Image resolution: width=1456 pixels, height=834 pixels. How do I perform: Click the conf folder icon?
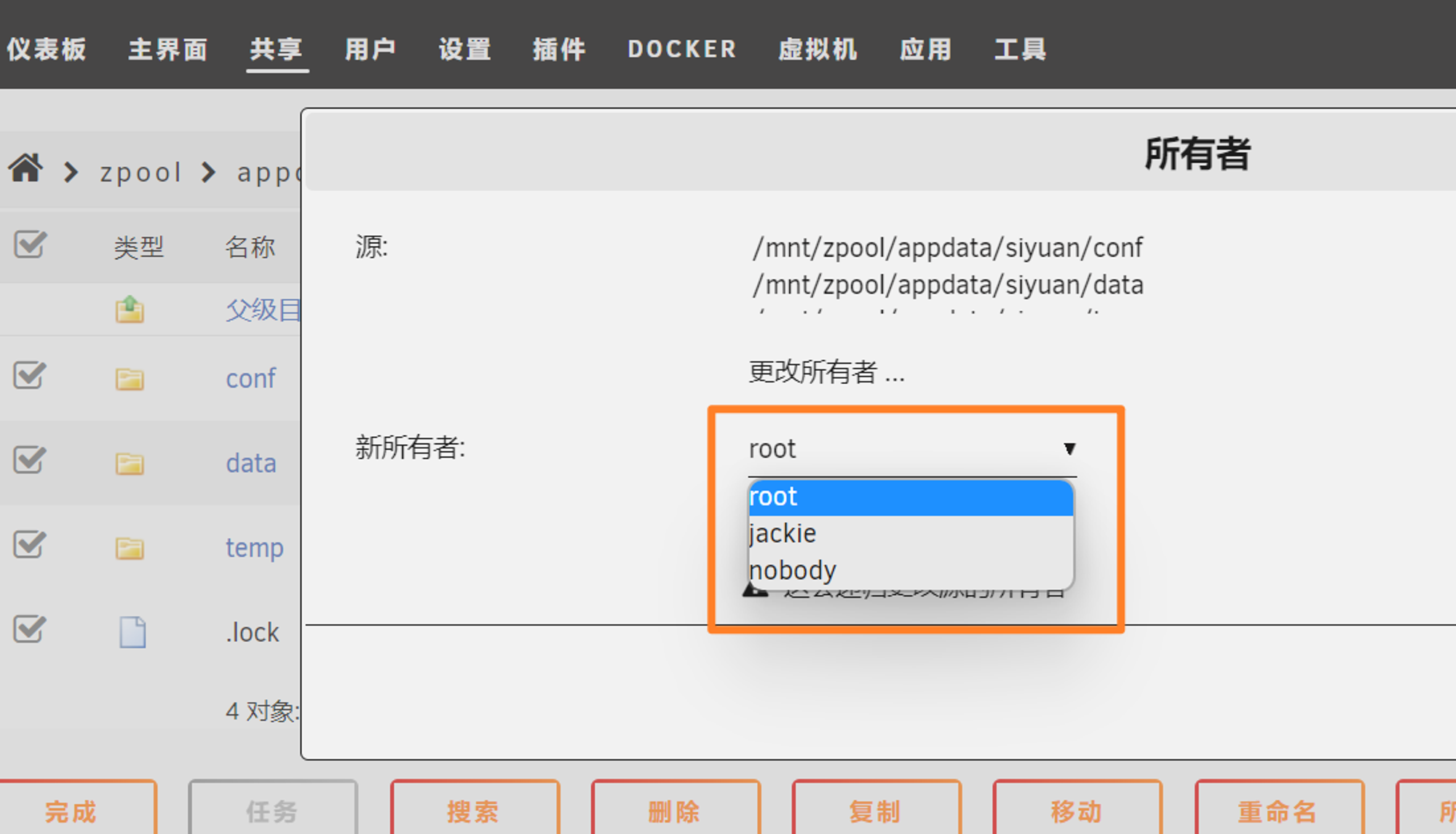(x=130, y=379)
